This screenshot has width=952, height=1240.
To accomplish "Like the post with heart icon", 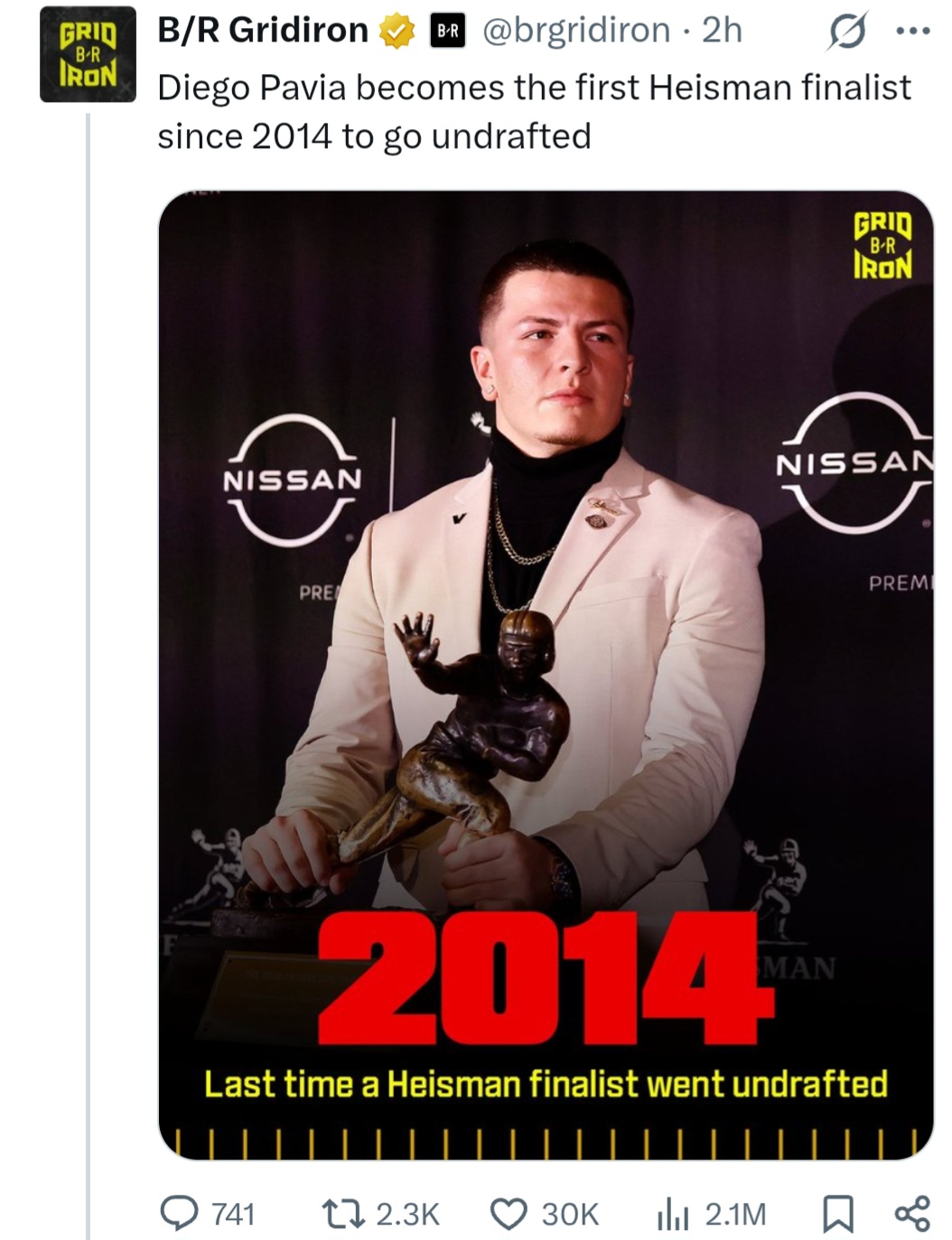I will [x=509, y=1214].
